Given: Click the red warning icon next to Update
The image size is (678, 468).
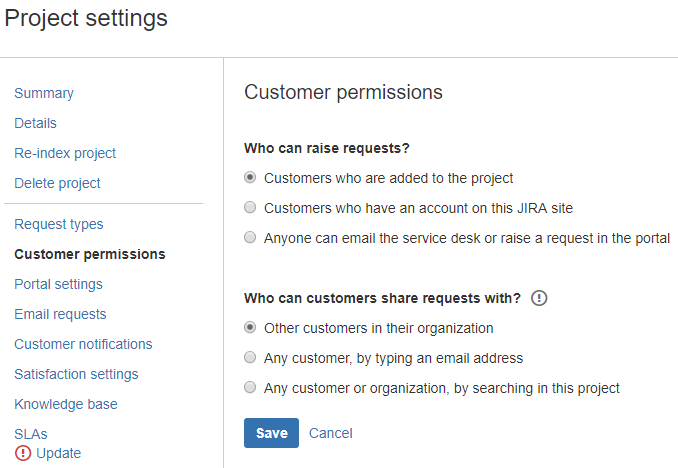Looking at the screenshot, I should tap(23, 453).
